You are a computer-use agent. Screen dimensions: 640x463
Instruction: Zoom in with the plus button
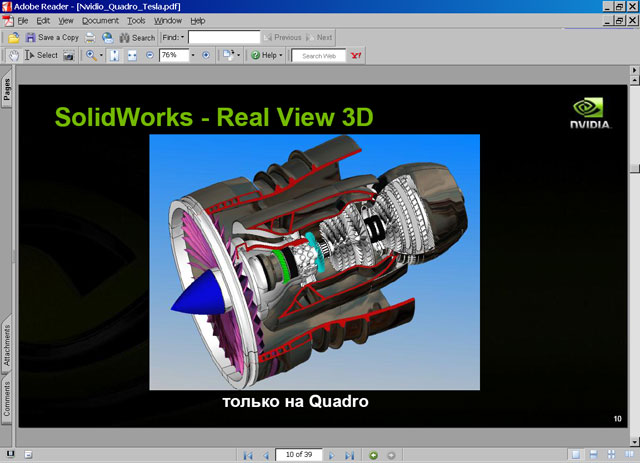(206, 55)
